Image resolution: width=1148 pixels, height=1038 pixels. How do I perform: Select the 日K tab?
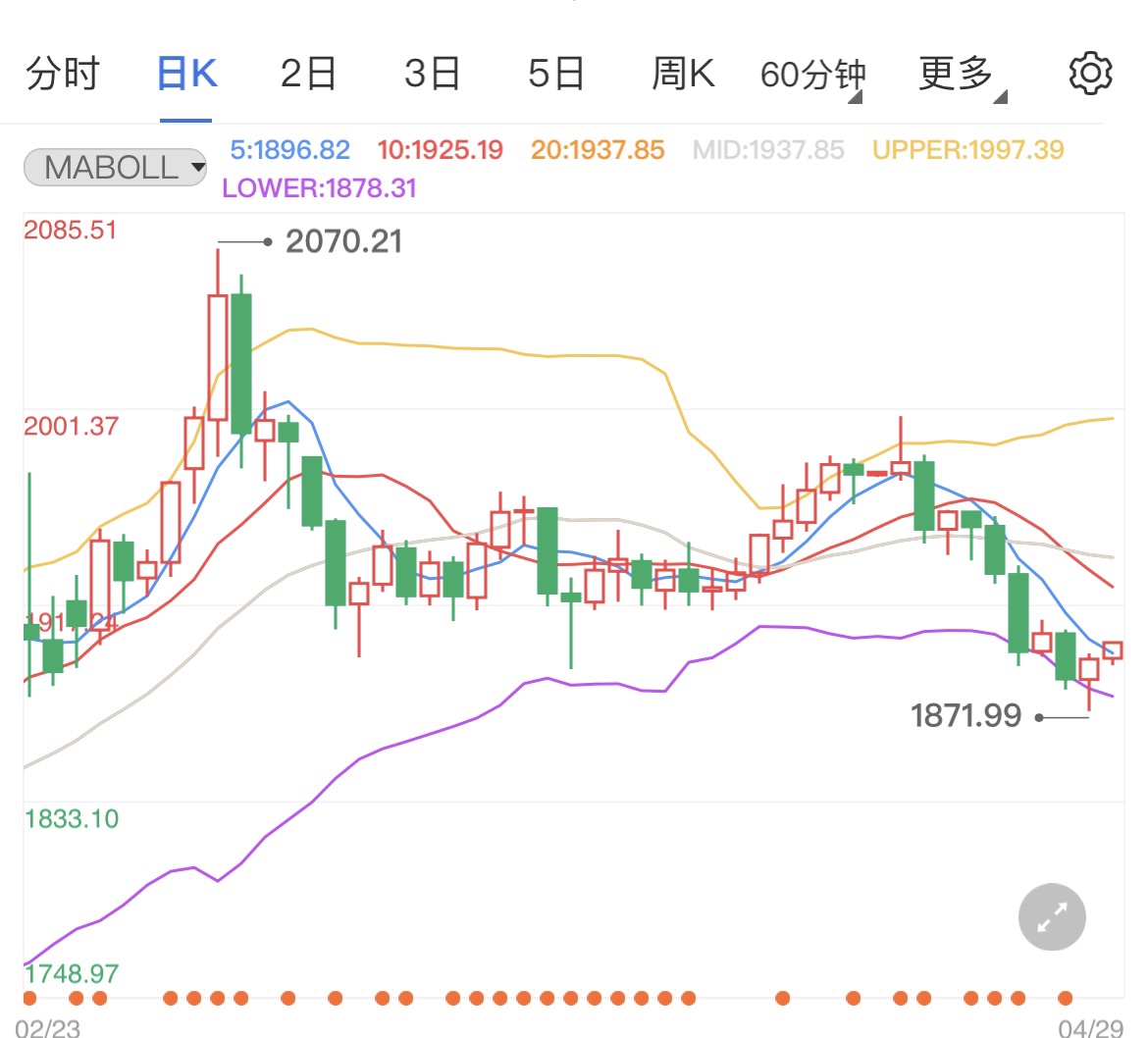tap(186, 74)
